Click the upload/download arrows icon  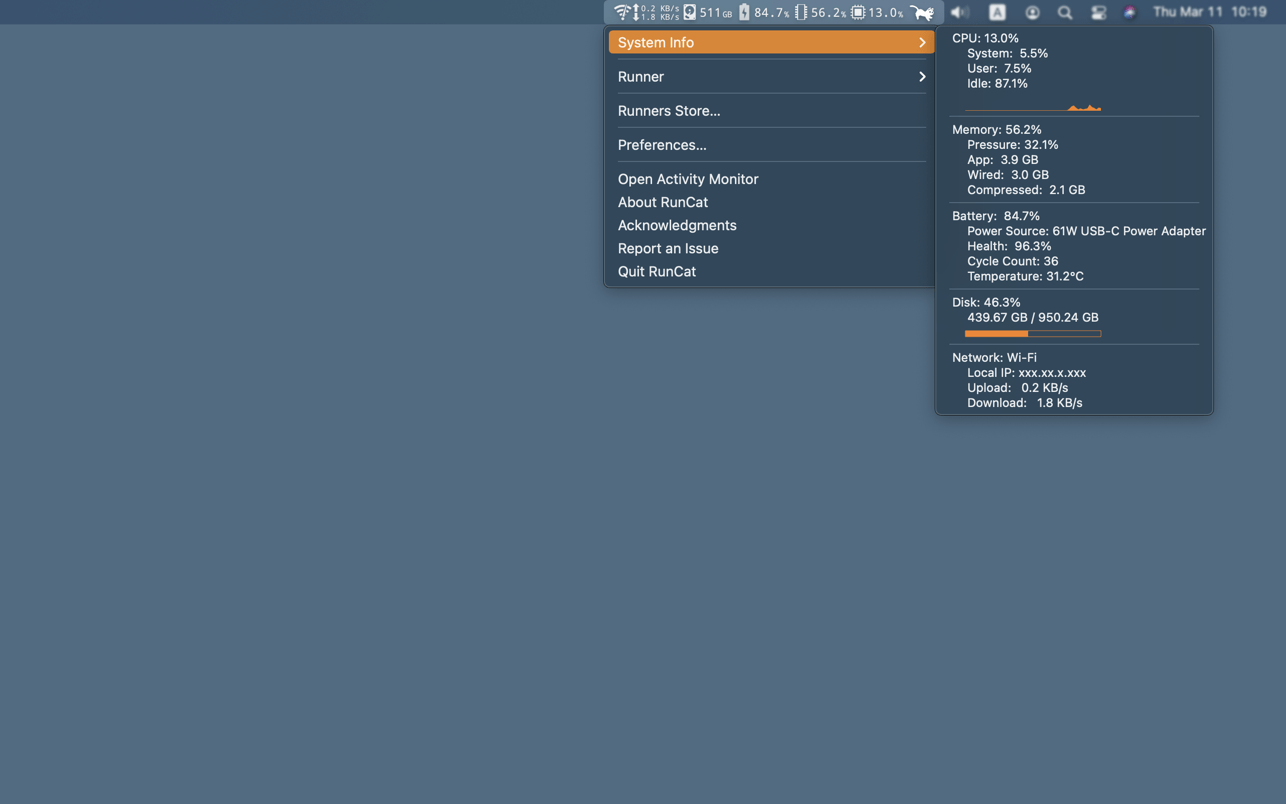(636, 12)
